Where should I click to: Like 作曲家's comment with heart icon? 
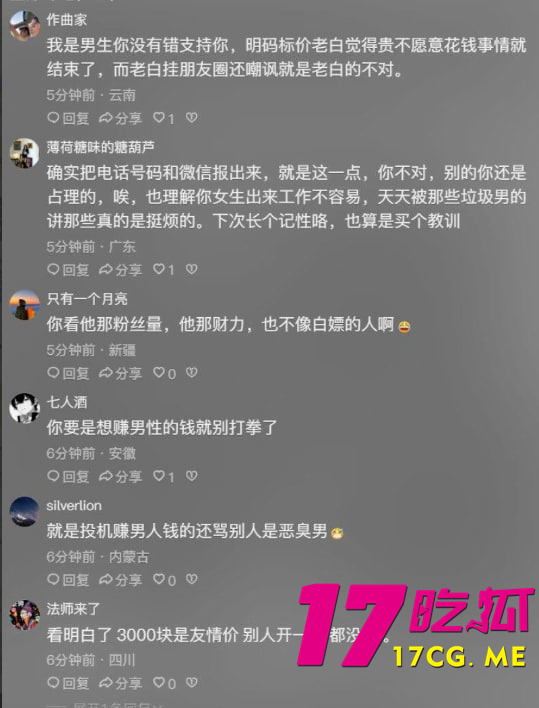point(163,118)
